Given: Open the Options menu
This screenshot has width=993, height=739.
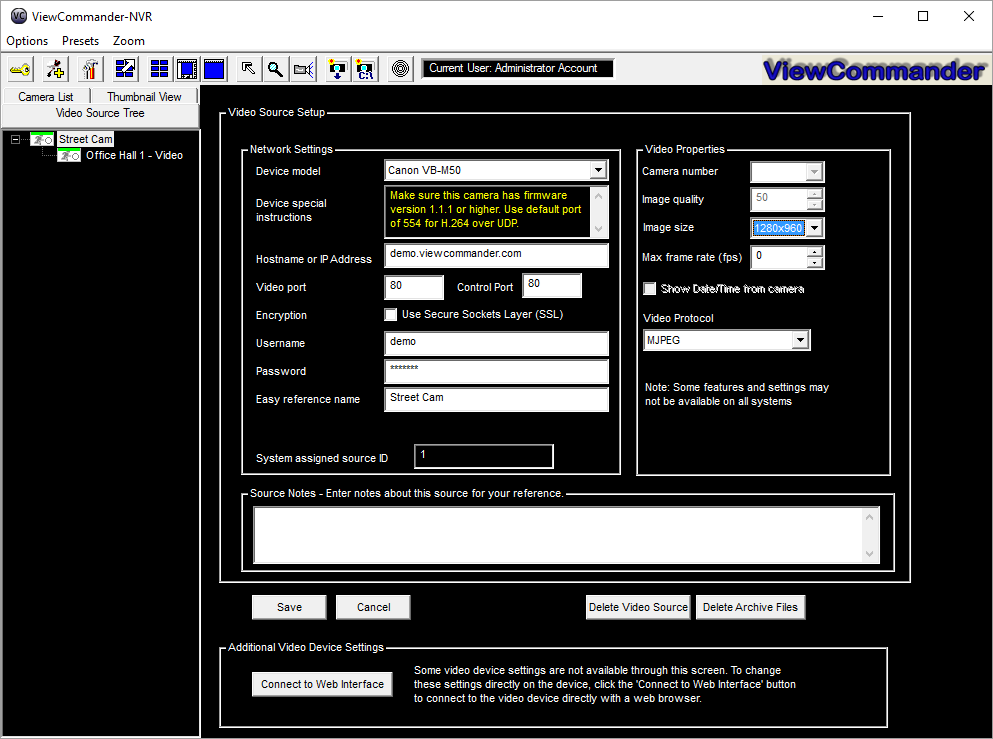Looking at the screenshot, I should [27, 41].
